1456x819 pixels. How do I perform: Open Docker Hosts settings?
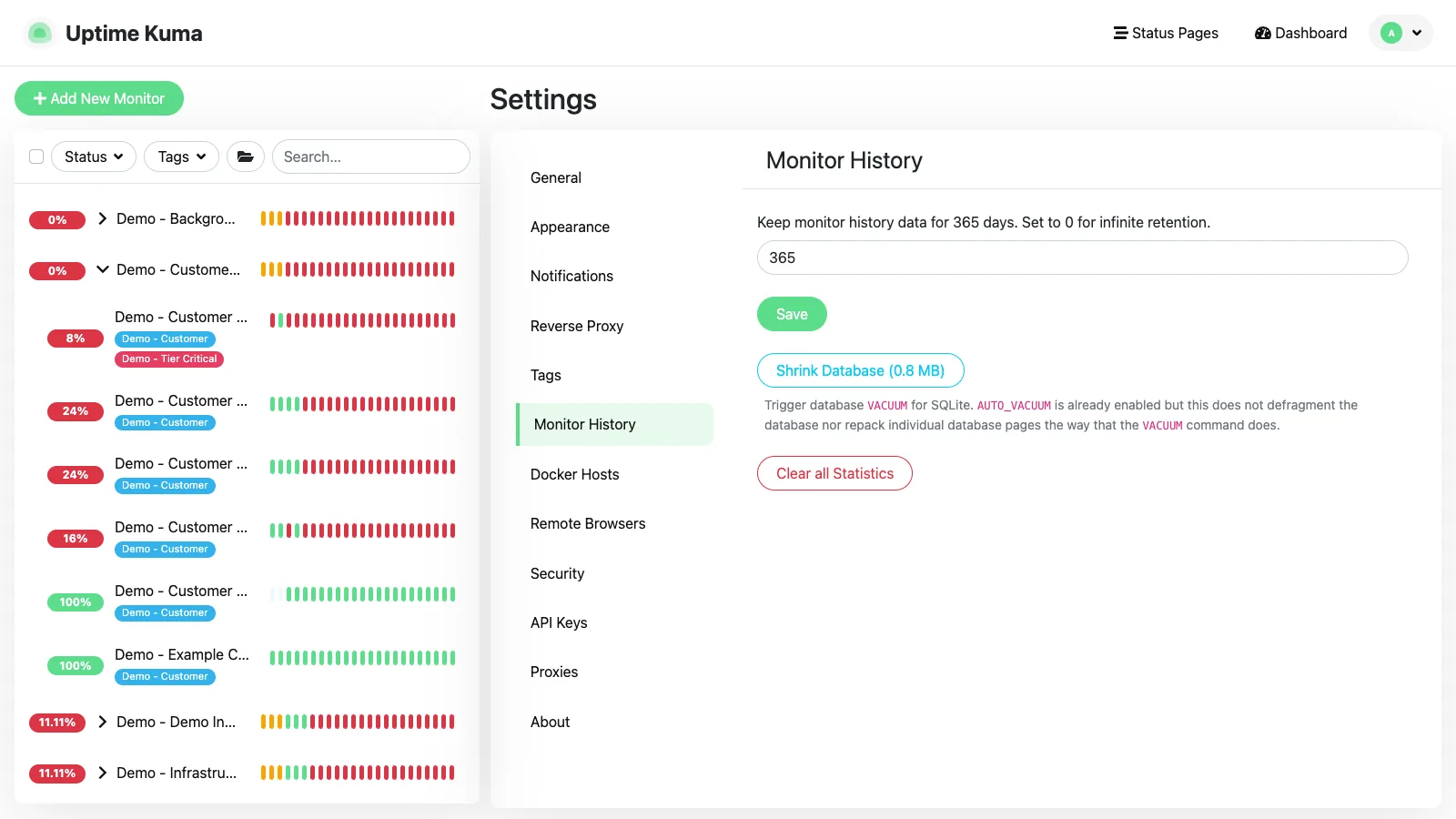pos(614,474)
